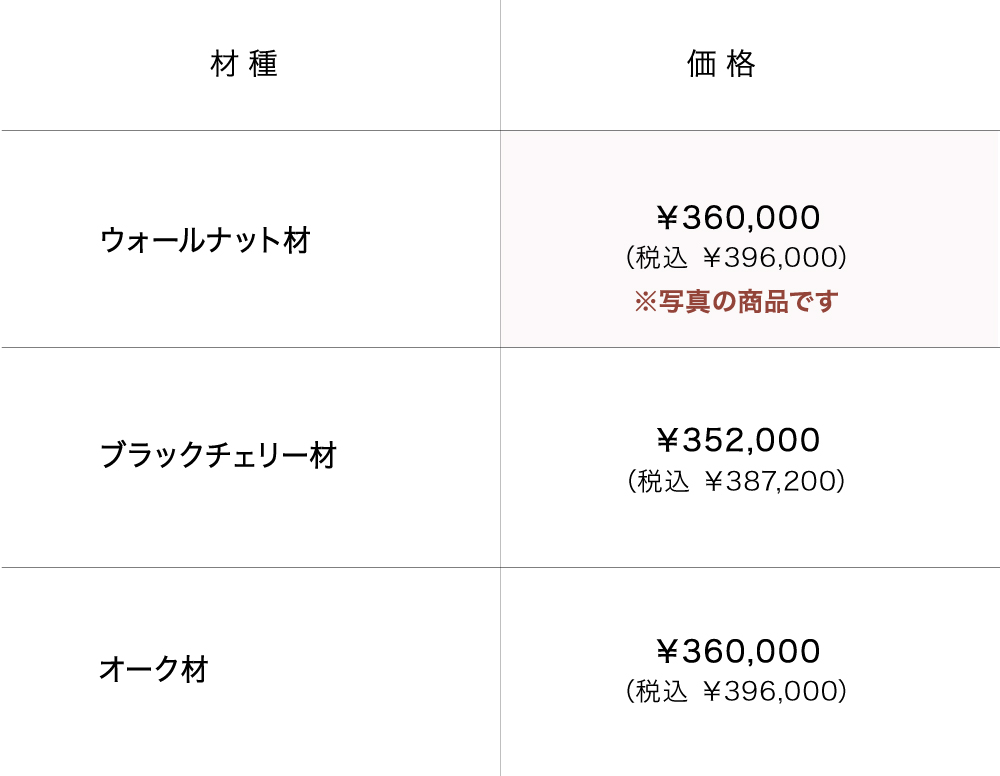Click the ウォールナット材 ¥360,000 price

pos(738,217)
